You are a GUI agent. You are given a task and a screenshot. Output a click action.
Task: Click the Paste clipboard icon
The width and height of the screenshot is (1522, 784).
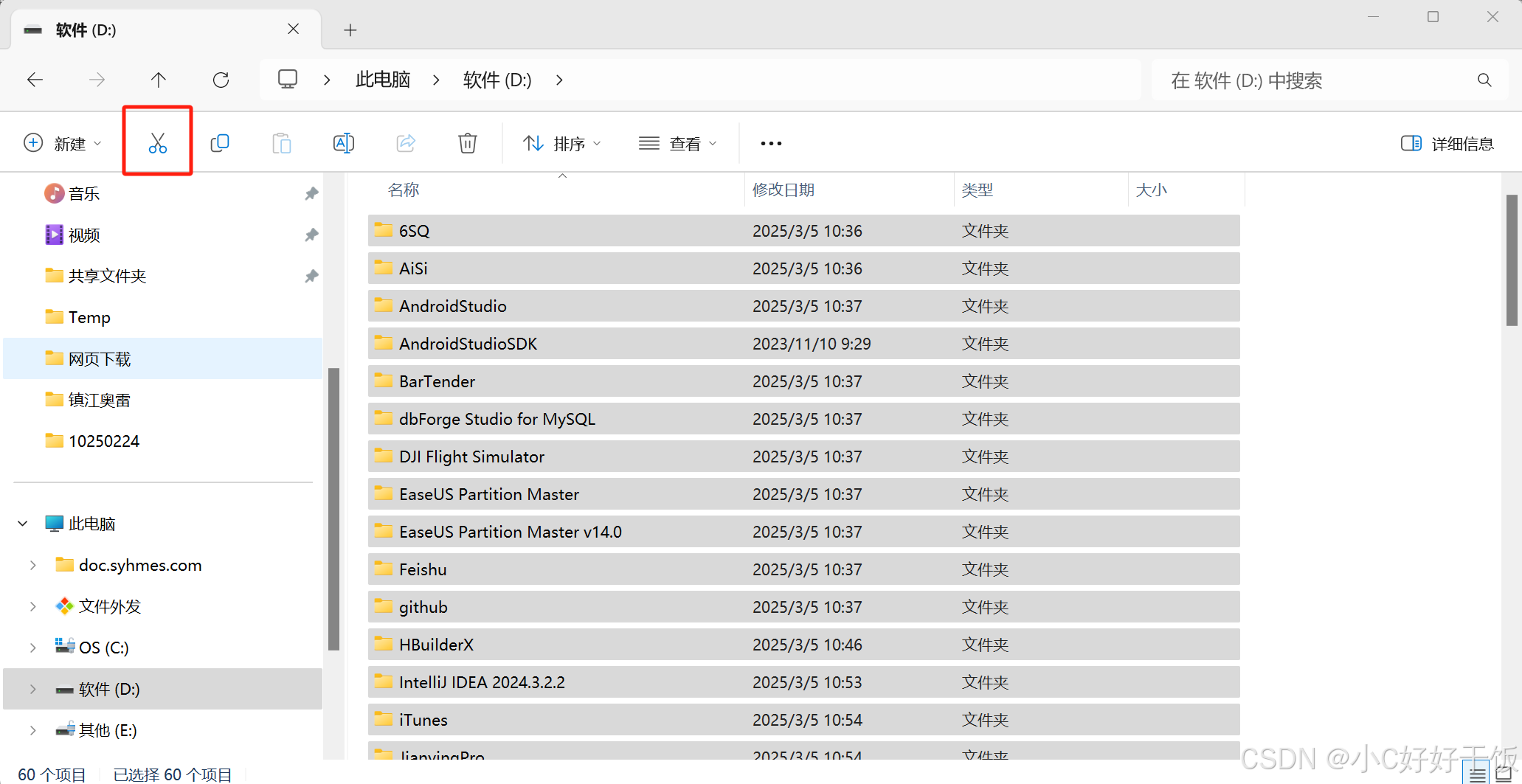282,142
